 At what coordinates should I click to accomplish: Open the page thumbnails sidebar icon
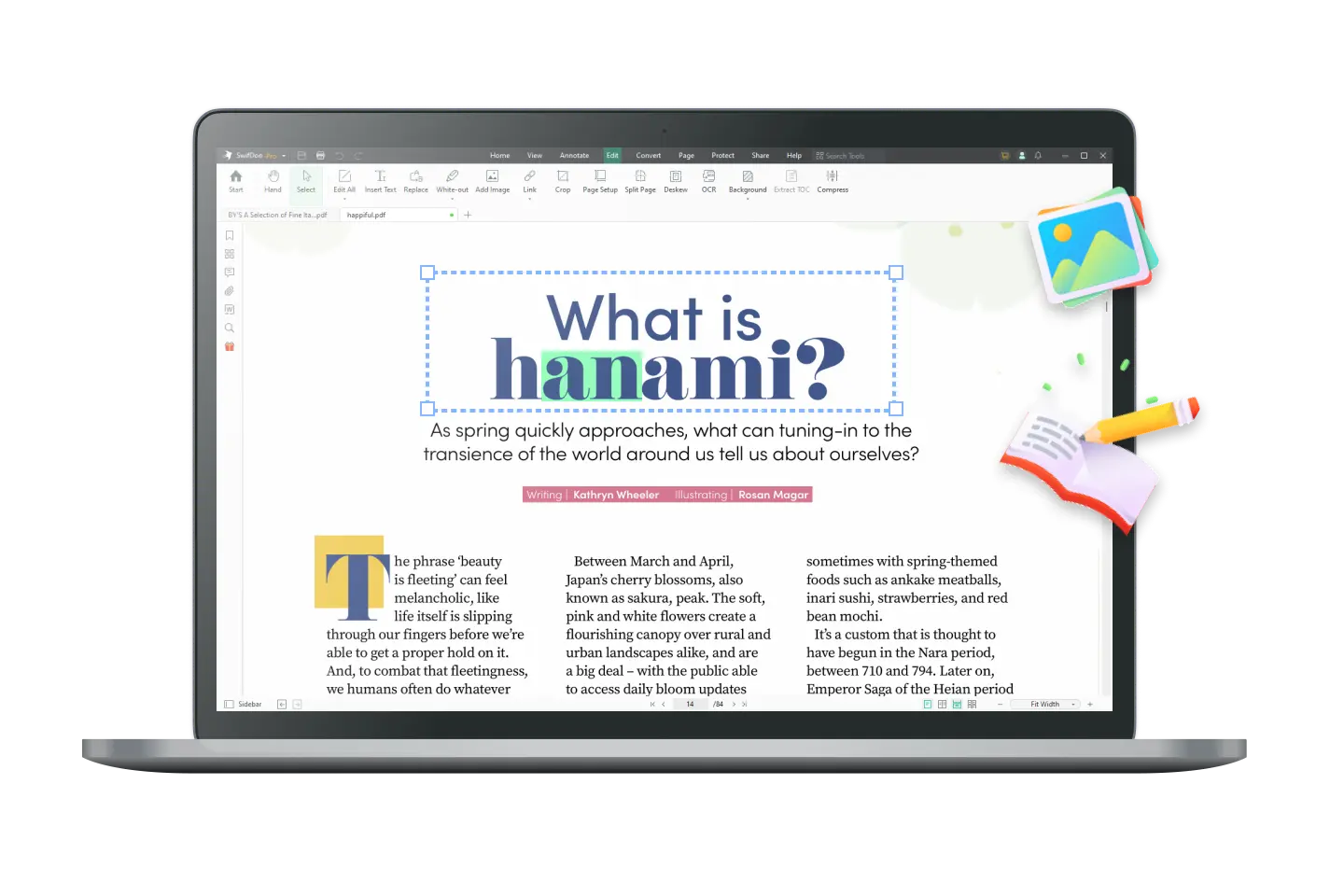coord(230,254)
